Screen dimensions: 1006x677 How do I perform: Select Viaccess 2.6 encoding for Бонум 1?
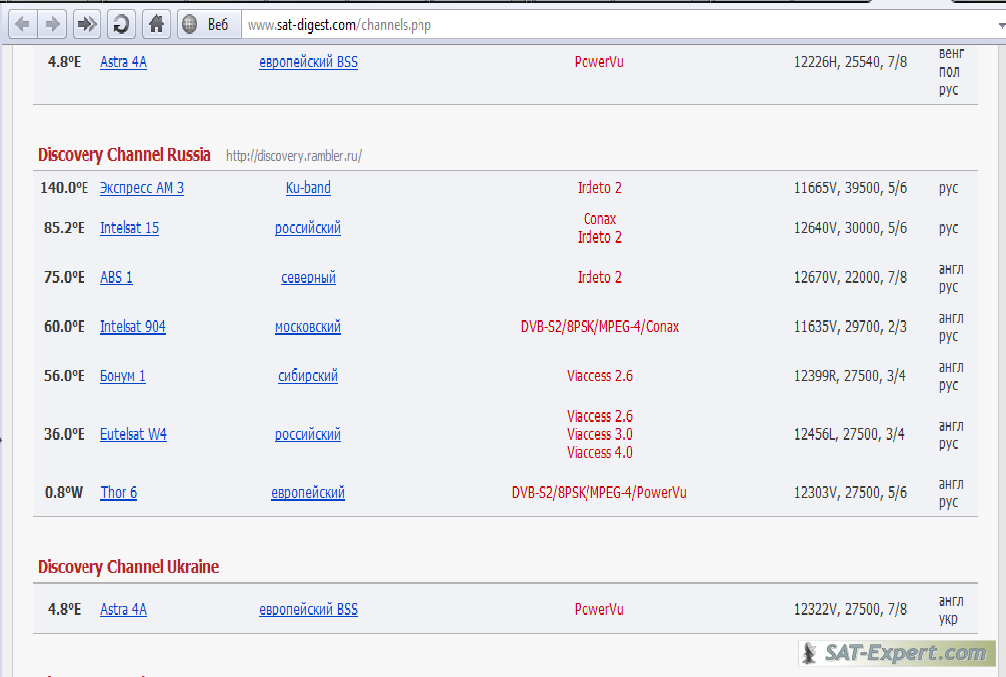click(x=599, y=376)
